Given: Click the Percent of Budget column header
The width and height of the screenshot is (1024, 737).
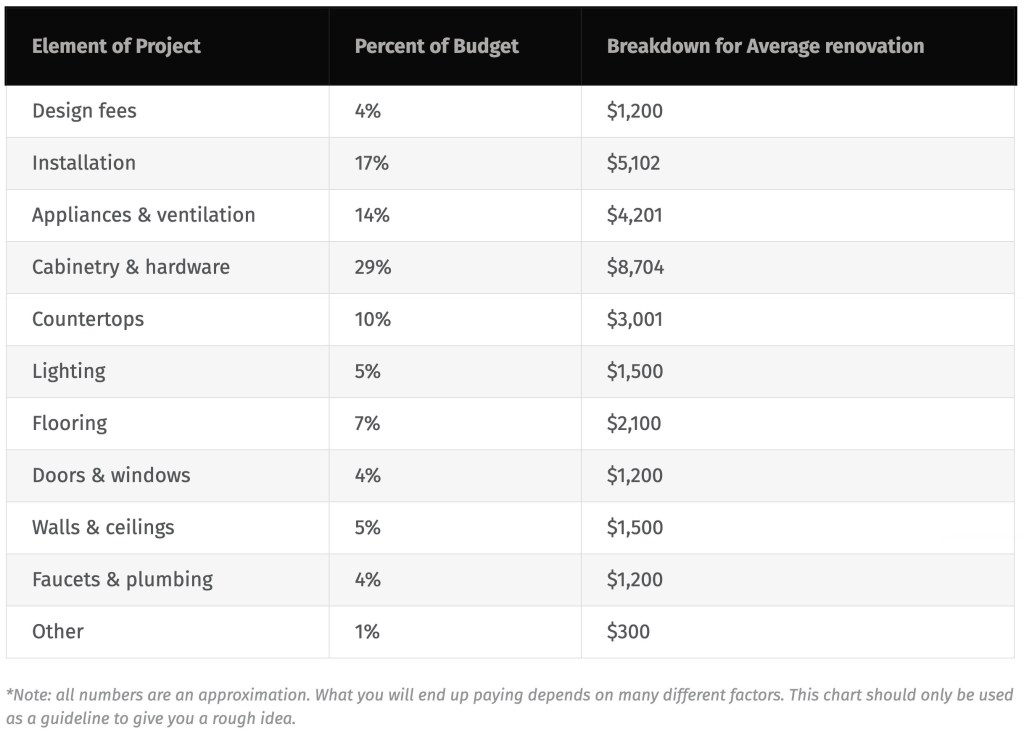Looking at the screenshot, I should pos(436,46).
